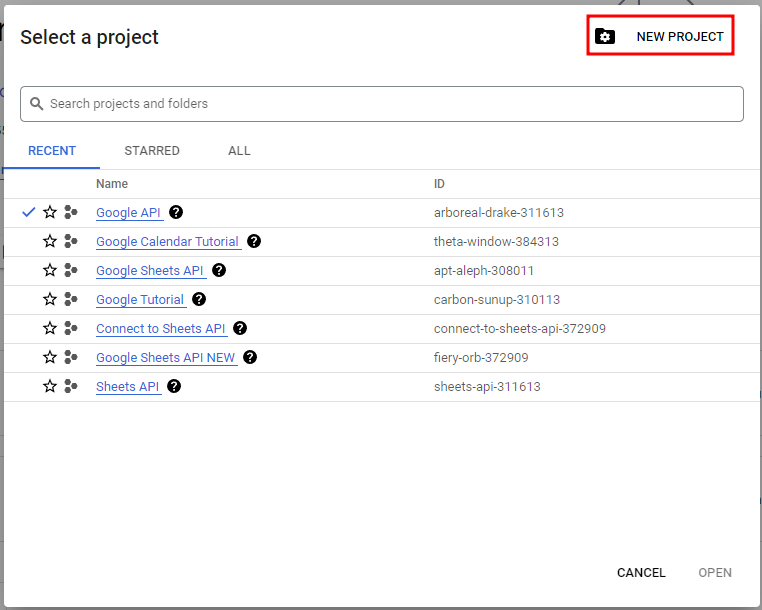This screenshot has width=762, height=610.
Task: Focus the Search projects and folders field
Action: [381, 104]
